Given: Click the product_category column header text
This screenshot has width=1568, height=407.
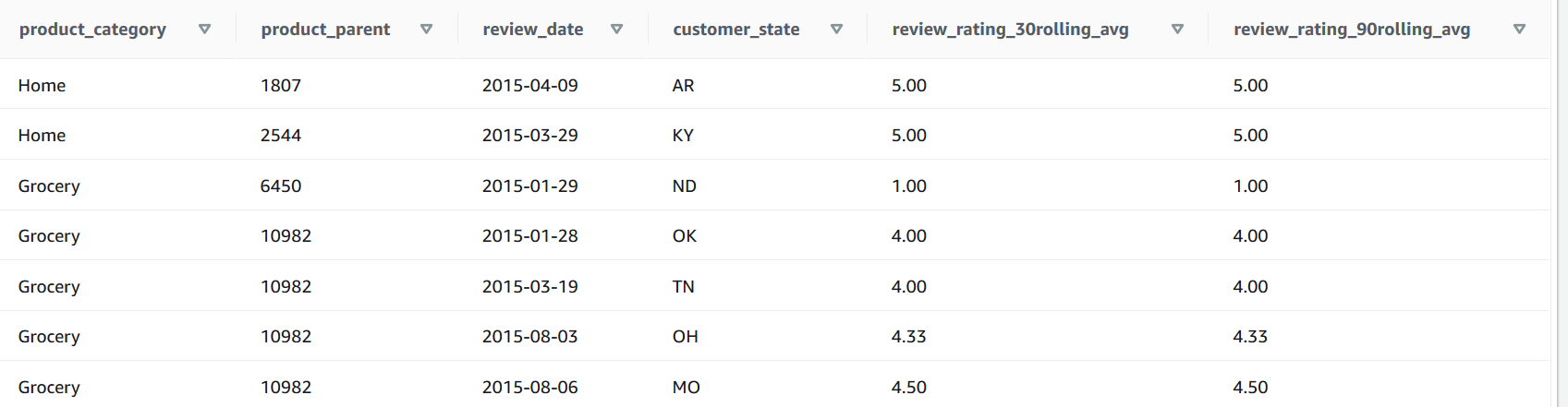Looking at the screenshot, I should 92,30.
